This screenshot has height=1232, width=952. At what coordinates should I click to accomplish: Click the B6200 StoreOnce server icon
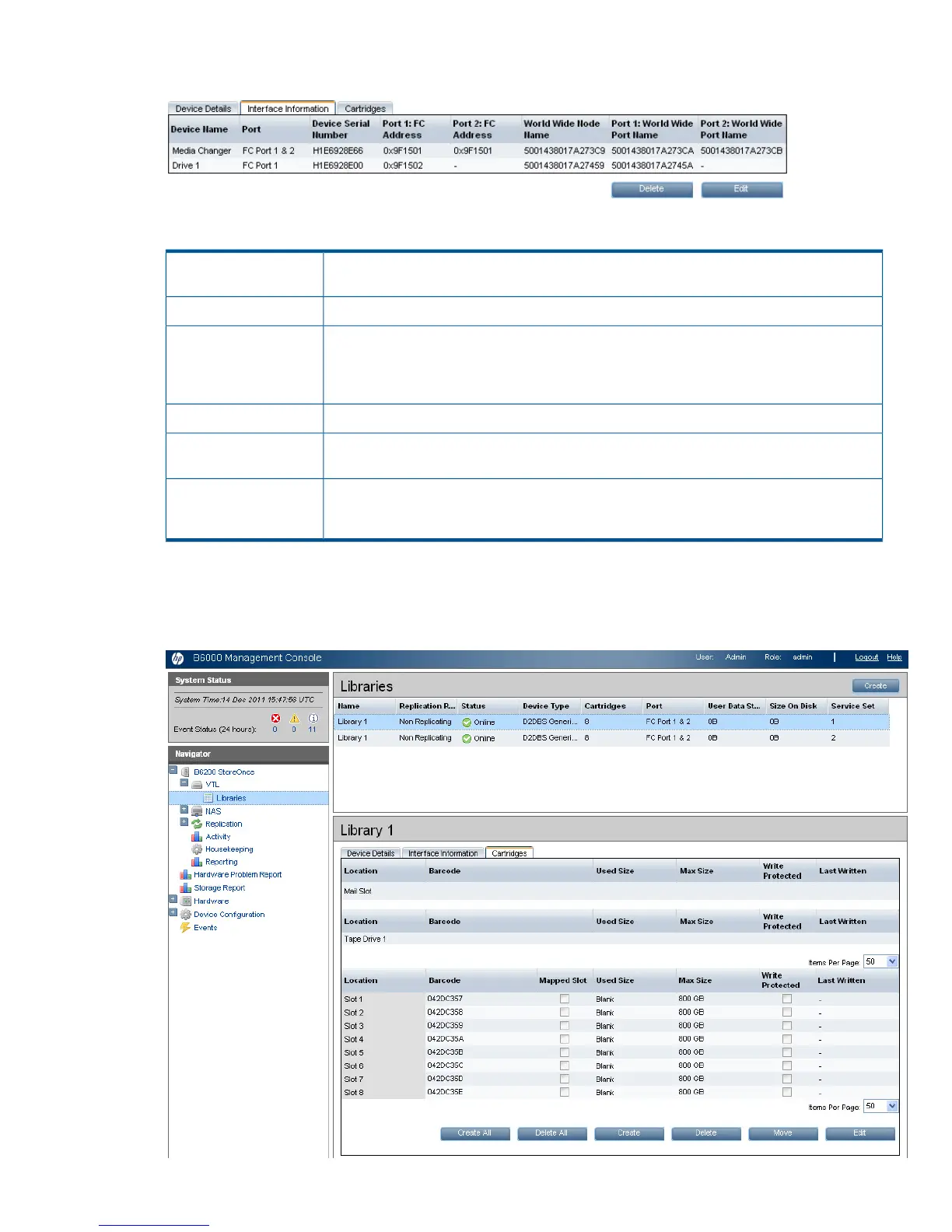pos(185,772)
